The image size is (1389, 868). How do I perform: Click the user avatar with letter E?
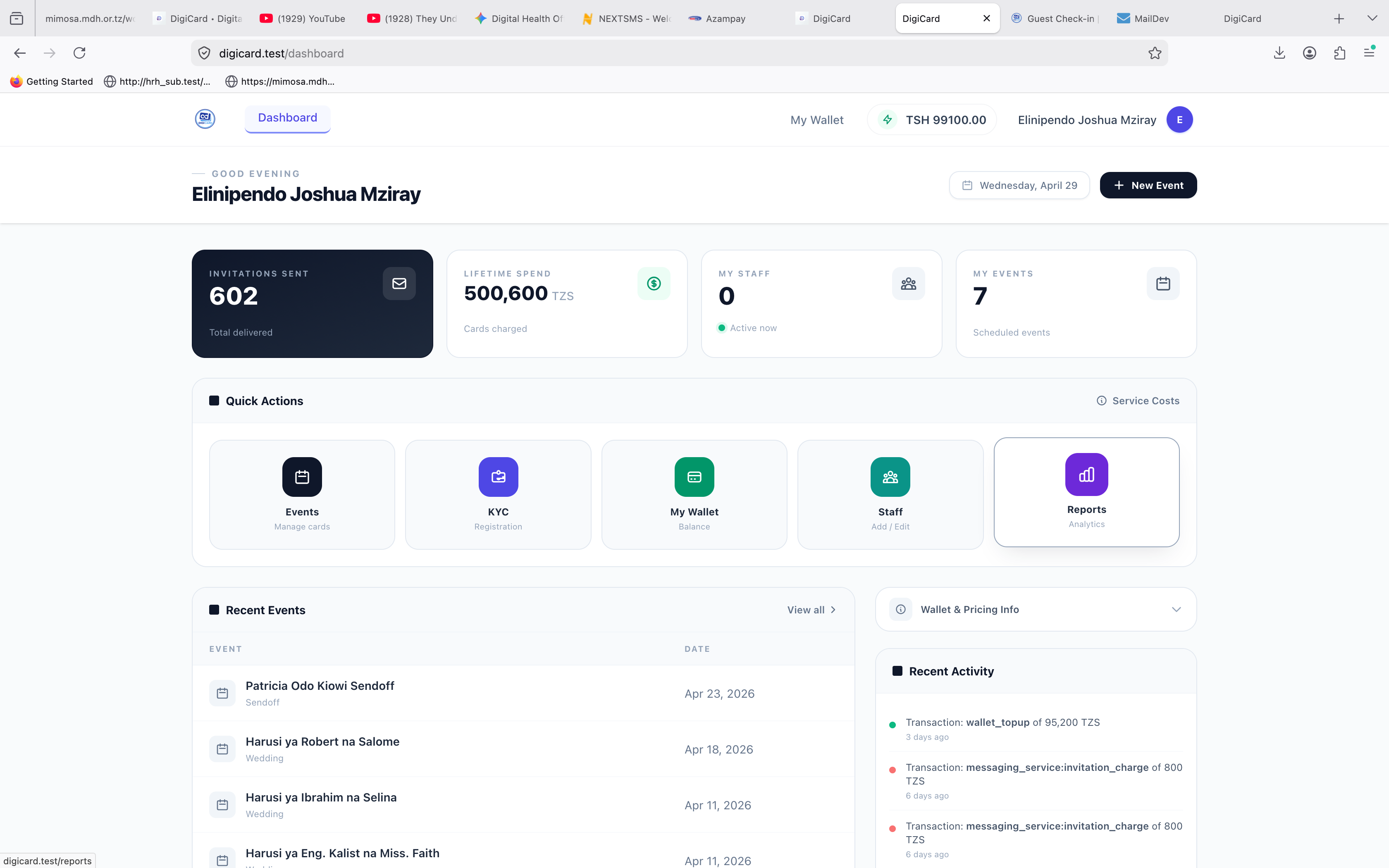pos(1179,119)
